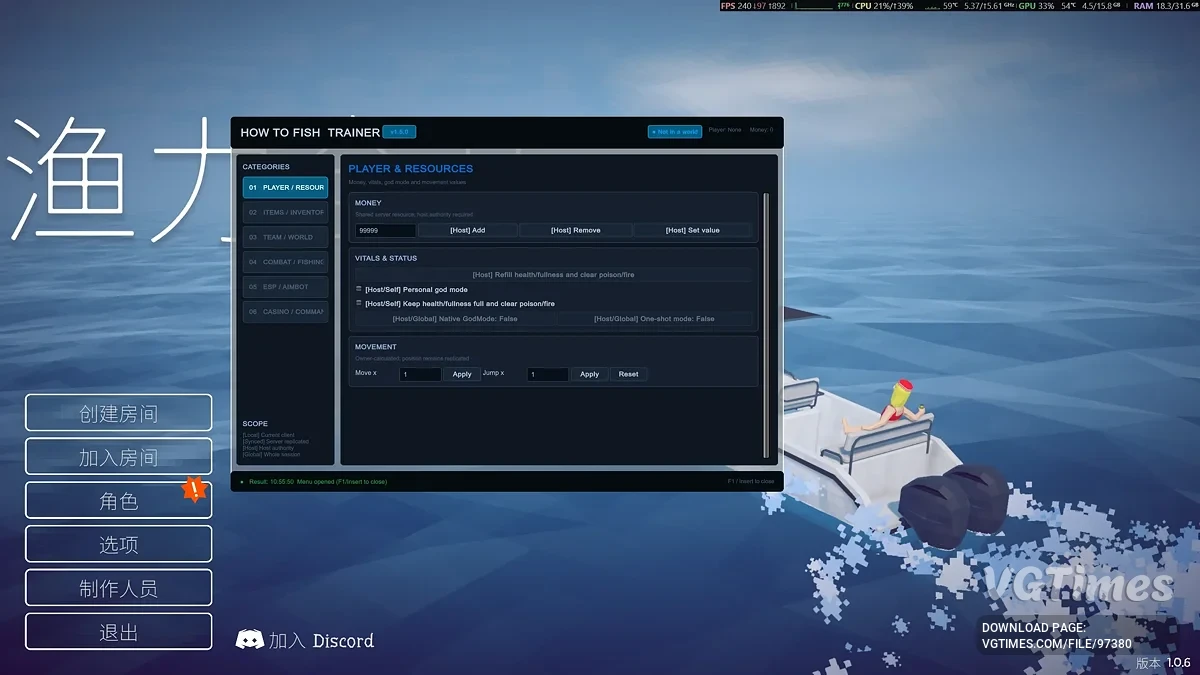Click the orange exclamation badge on 角色
Image resolution: width=1200 pixels, height=675 pixels.
(x=195, y=489)
